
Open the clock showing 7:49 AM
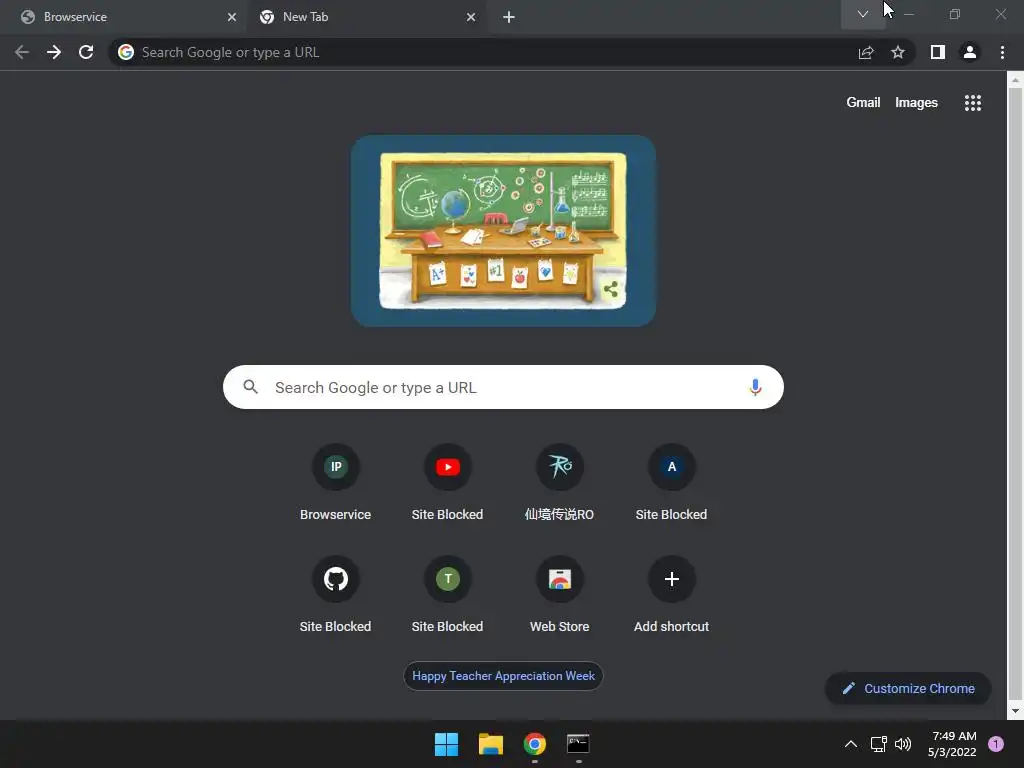click(952, 744)
